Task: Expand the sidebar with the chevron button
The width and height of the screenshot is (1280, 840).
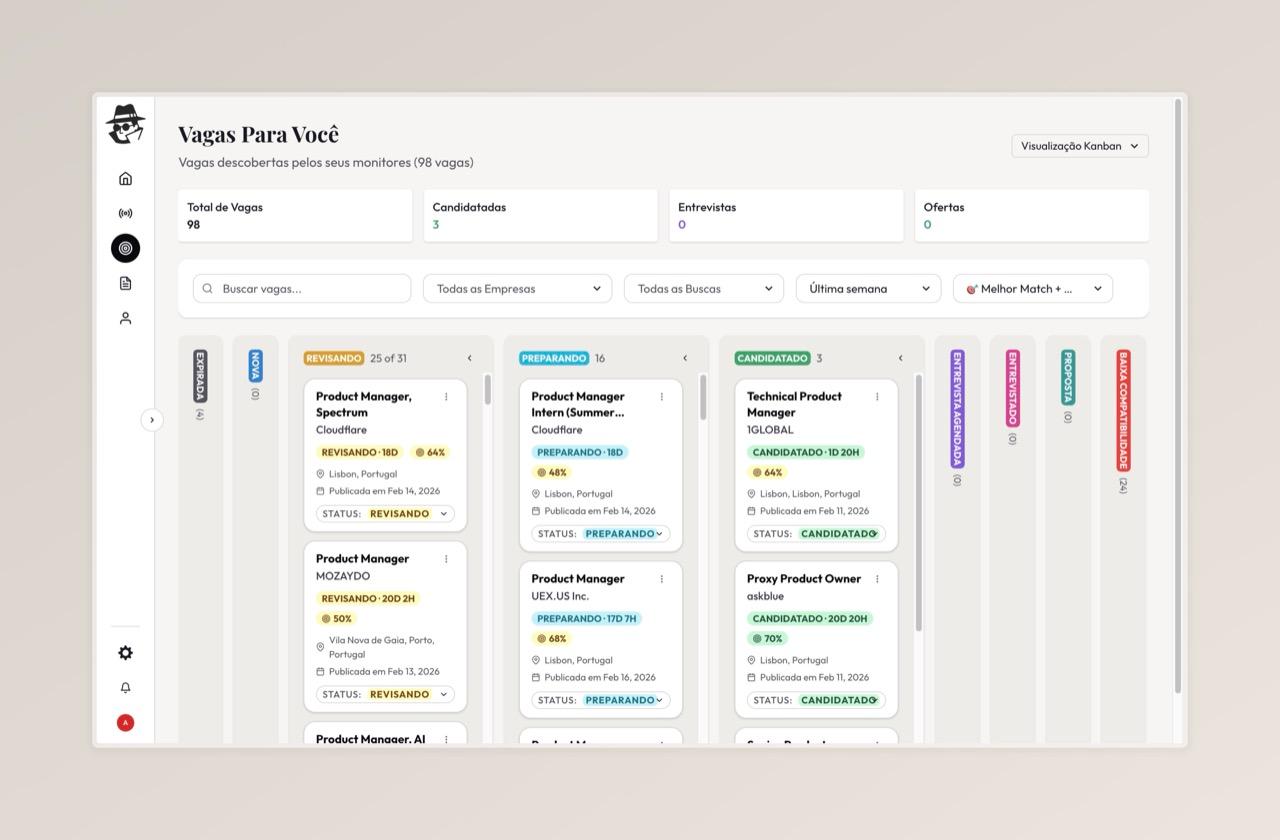Action: pos(152,420)
